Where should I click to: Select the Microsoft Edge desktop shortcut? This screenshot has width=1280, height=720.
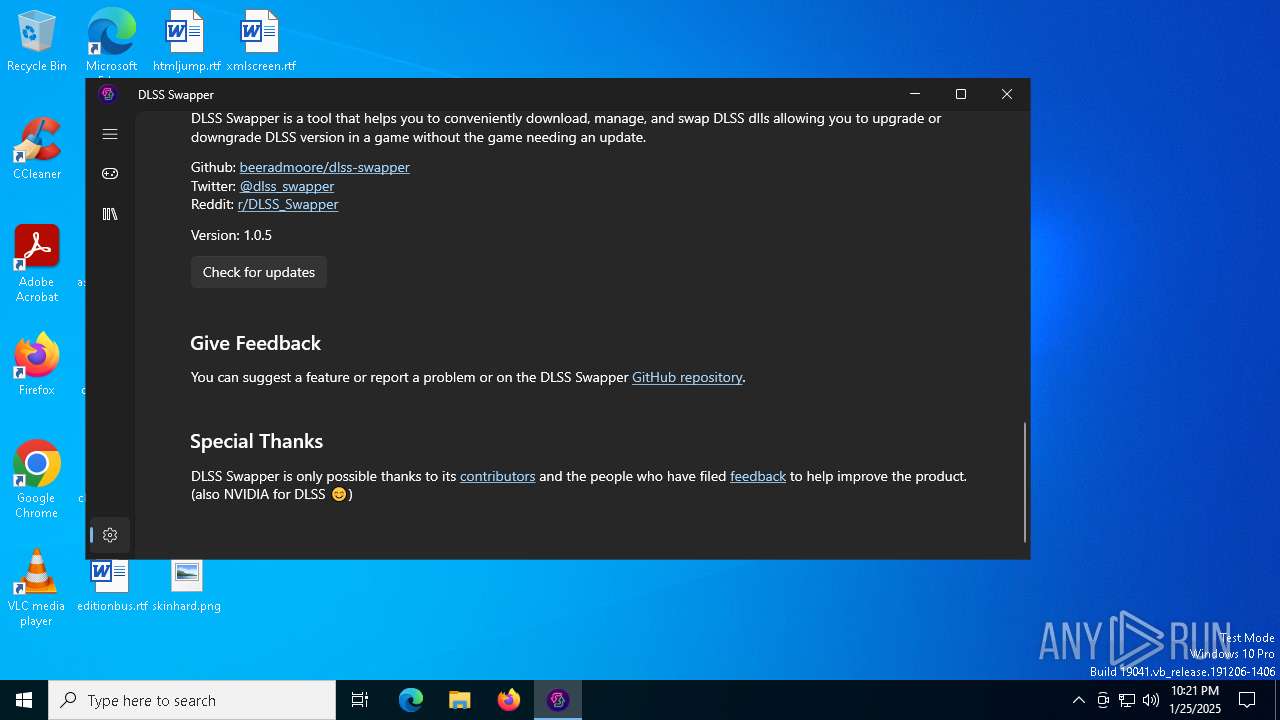(x=111, y=40)
